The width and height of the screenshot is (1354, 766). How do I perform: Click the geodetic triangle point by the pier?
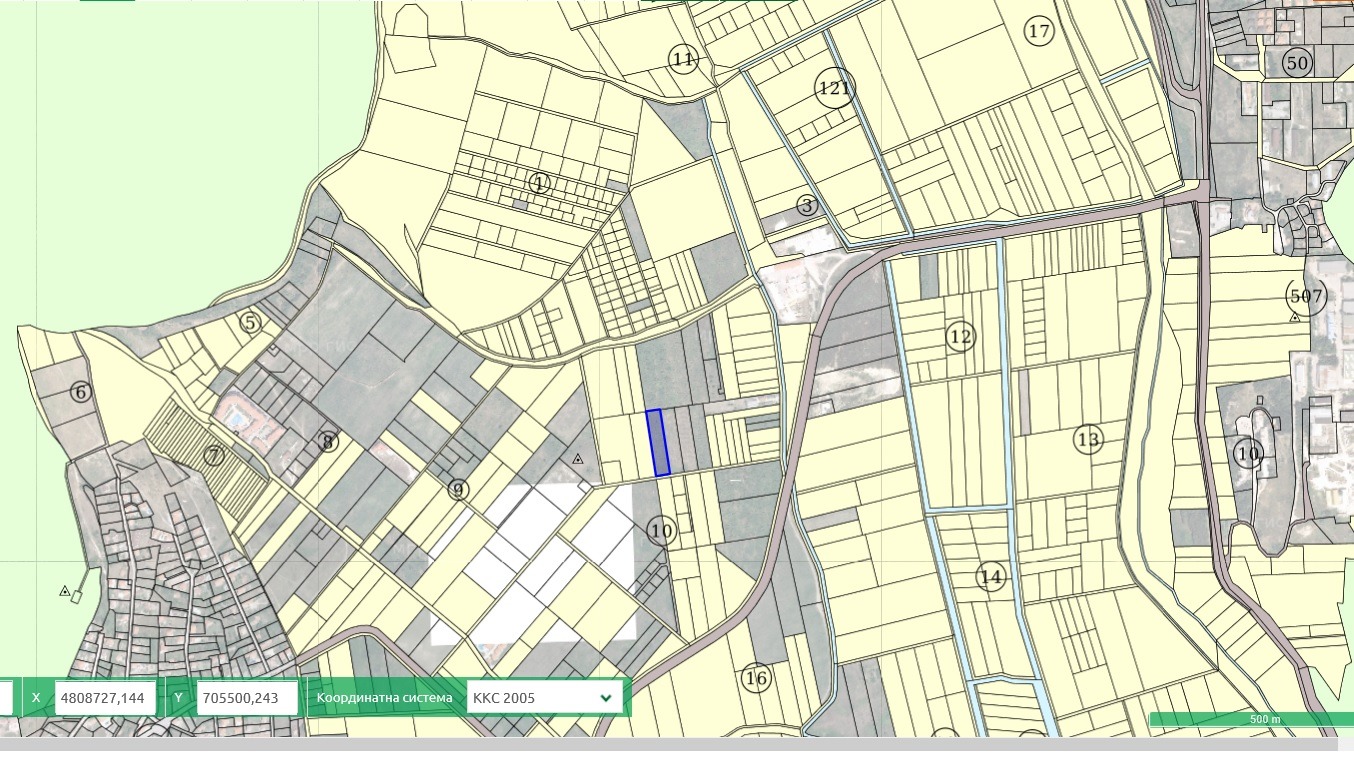pos(65,591)
